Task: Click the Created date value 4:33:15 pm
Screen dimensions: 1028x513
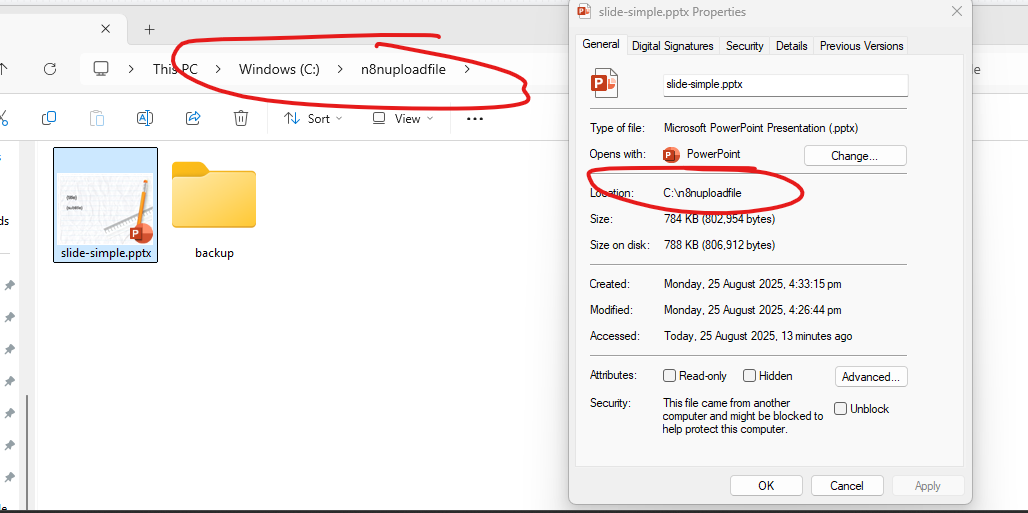Action: tap(753, 284)
